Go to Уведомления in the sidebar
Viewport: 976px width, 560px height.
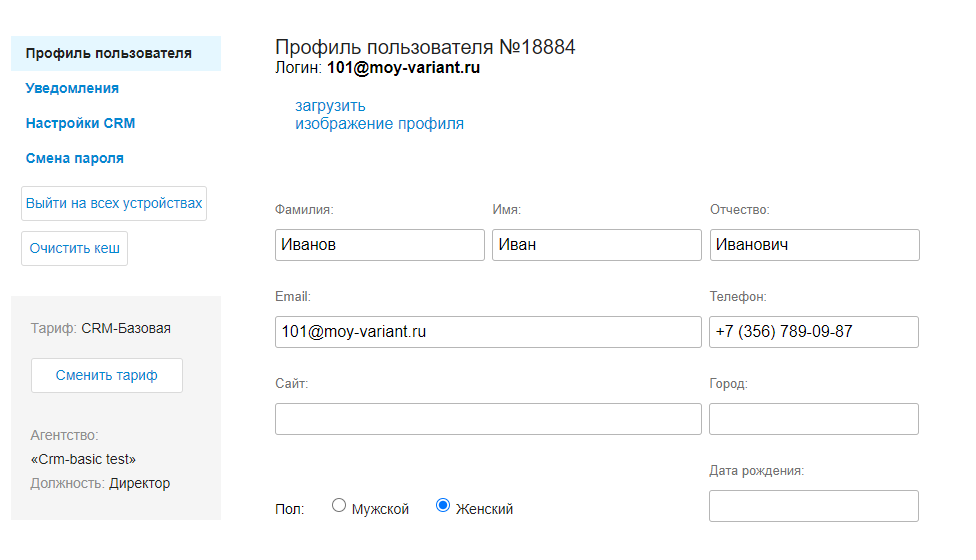pos(72,88)
